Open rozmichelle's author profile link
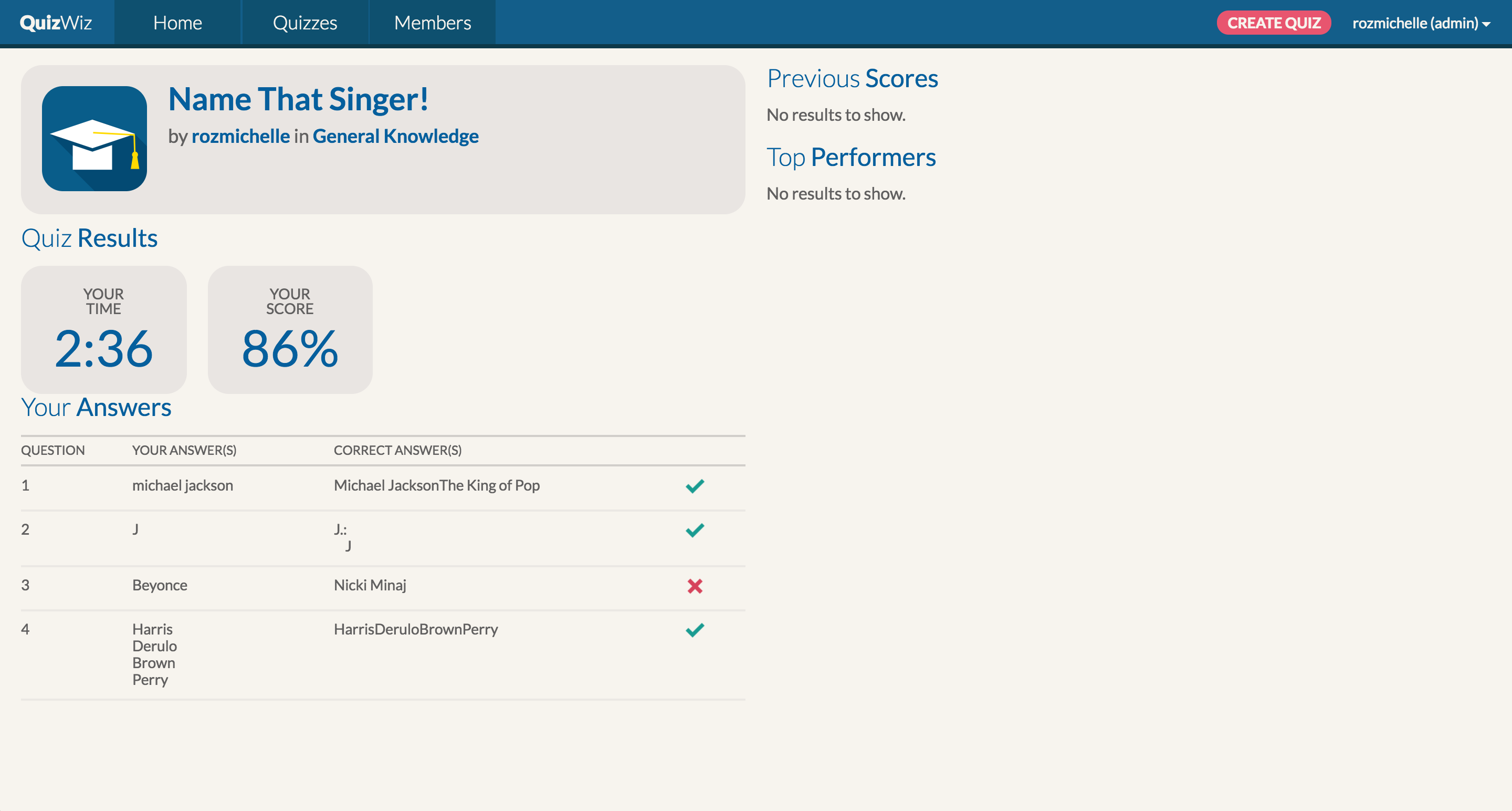Viewport: 1512px width, 811px height. (x=240, y=136)
